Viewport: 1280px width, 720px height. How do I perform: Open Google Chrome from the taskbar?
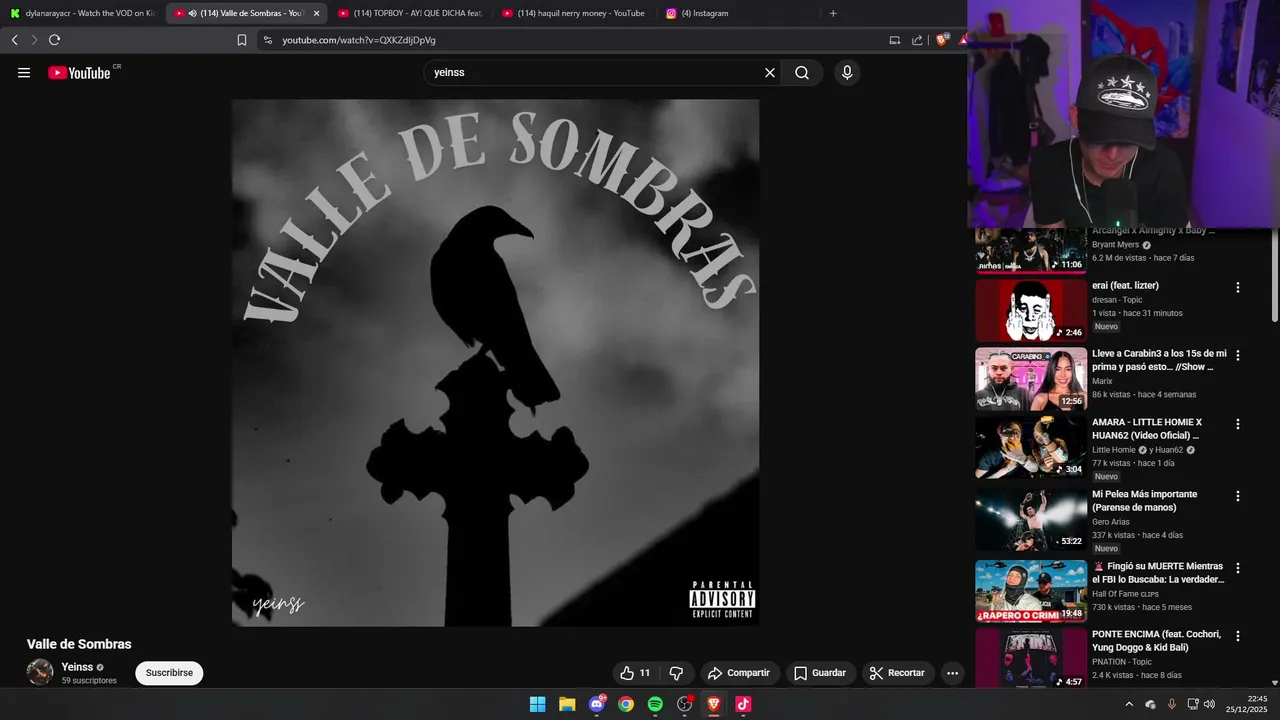[626, 704]
